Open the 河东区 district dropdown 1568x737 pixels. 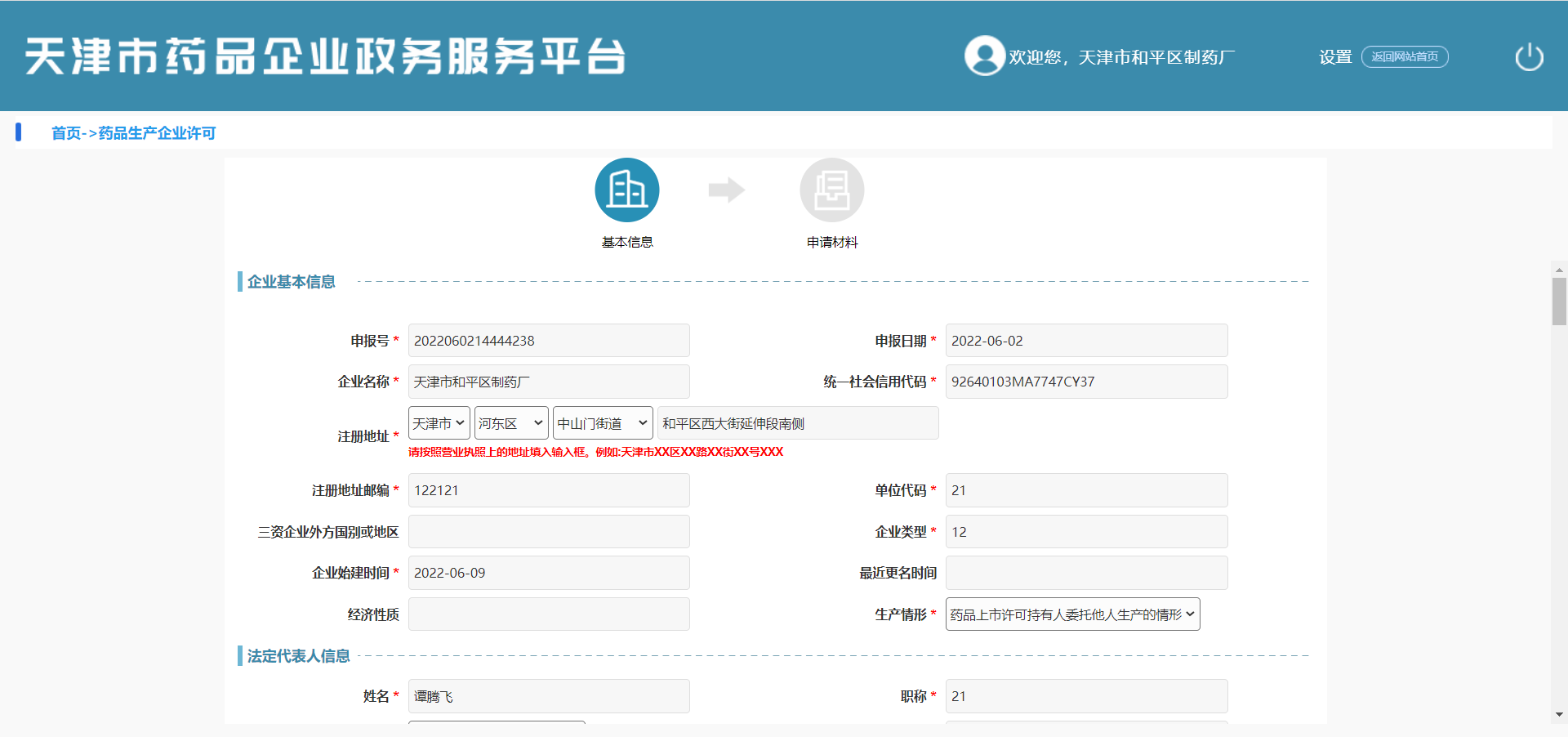511,423
